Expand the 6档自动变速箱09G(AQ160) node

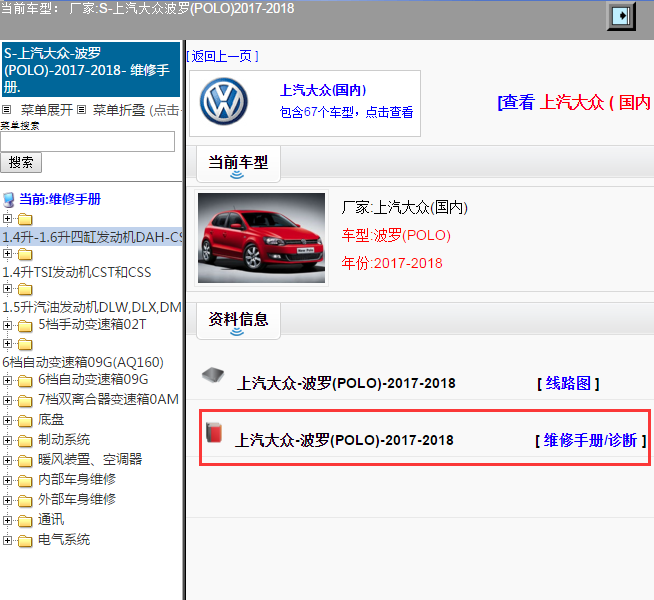[x=7, y=343]
